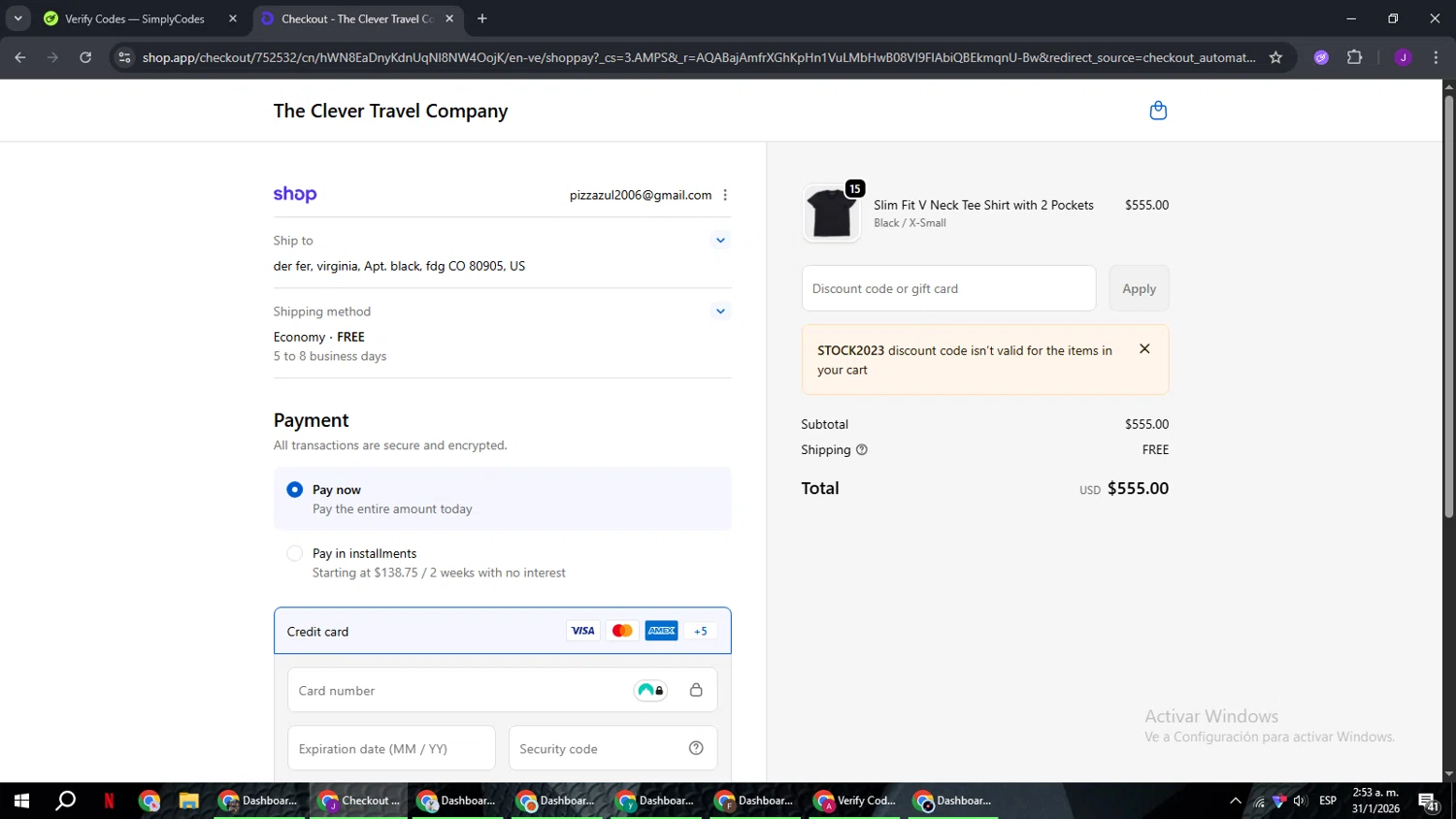The height and width of the screenshot is (819, 1456).
Task: Launch Netflix from the taskbar
Action: point(109,801)
